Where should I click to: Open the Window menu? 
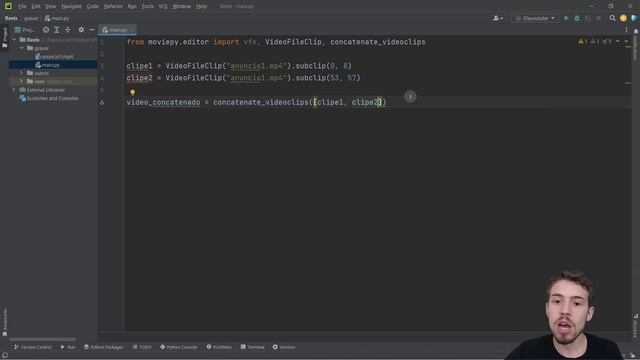[181, 7]
